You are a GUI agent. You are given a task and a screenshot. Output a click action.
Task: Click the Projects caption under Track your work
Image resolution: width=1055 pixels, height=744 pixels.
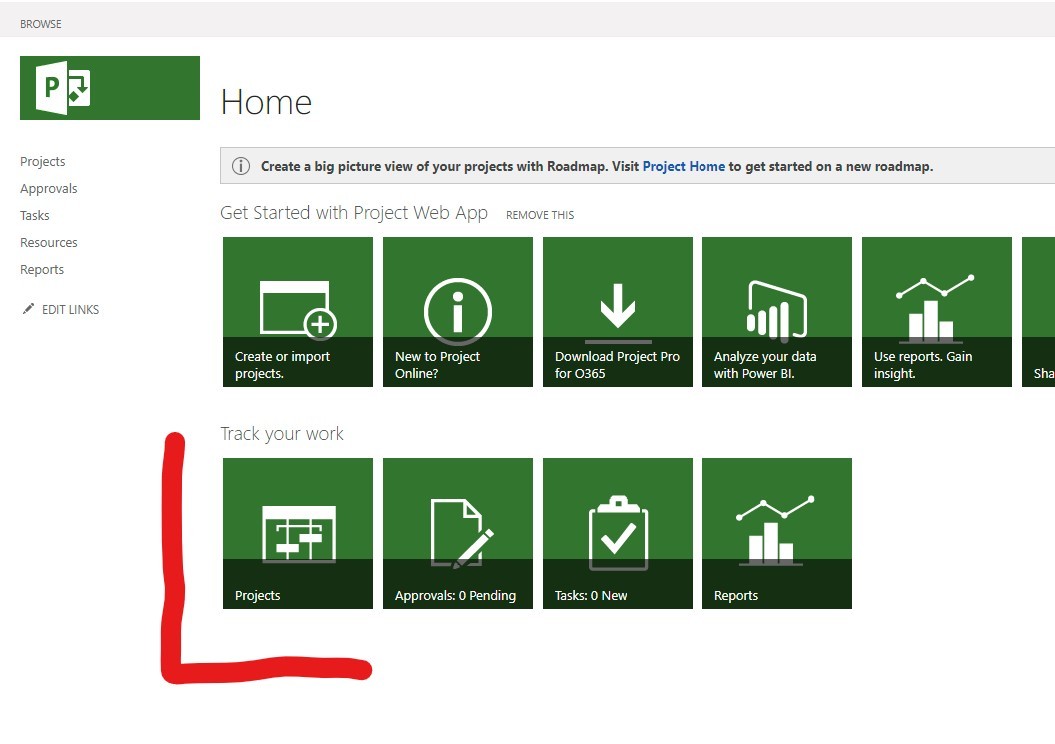point(258,595)
